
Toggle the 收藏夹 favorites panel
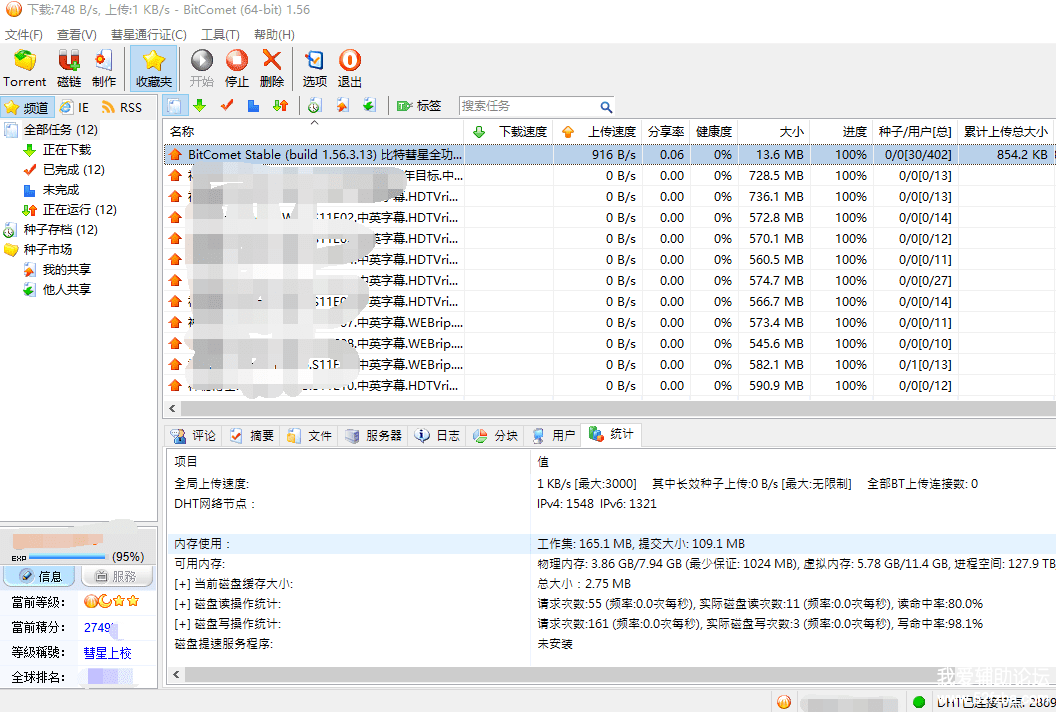click(154, 68)
